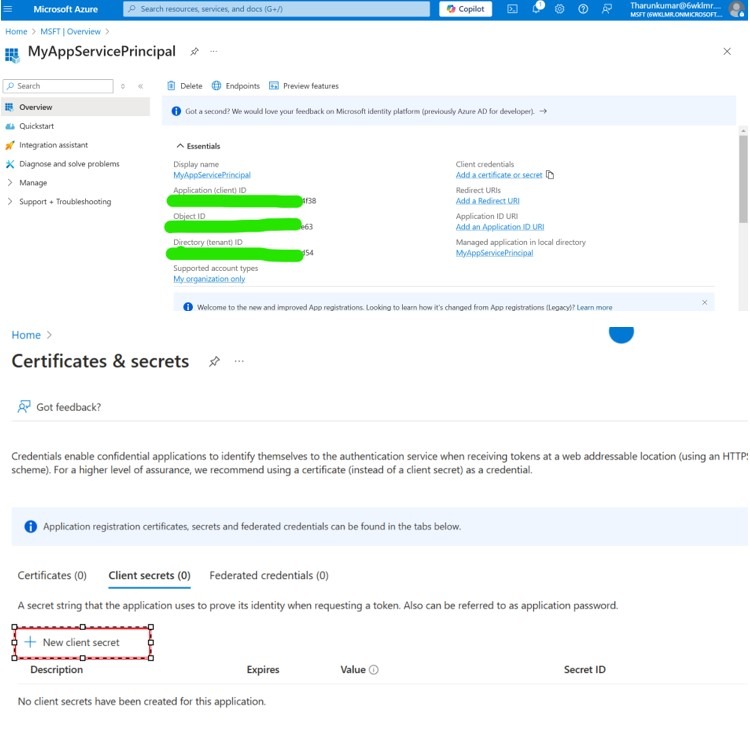This screenshot has height=739, width=750.
Task: Click the Essentials vertical scrollbar
Action: [743, 178]
